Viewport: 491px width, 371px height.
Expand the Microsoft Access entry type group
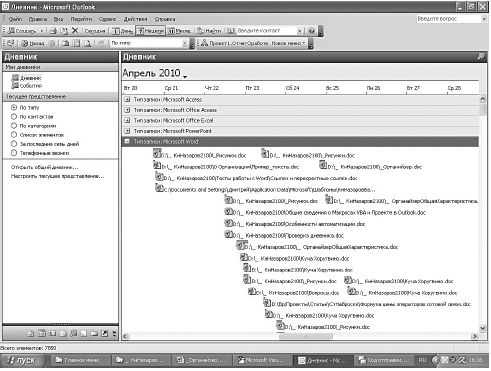(x=127, y=99)
